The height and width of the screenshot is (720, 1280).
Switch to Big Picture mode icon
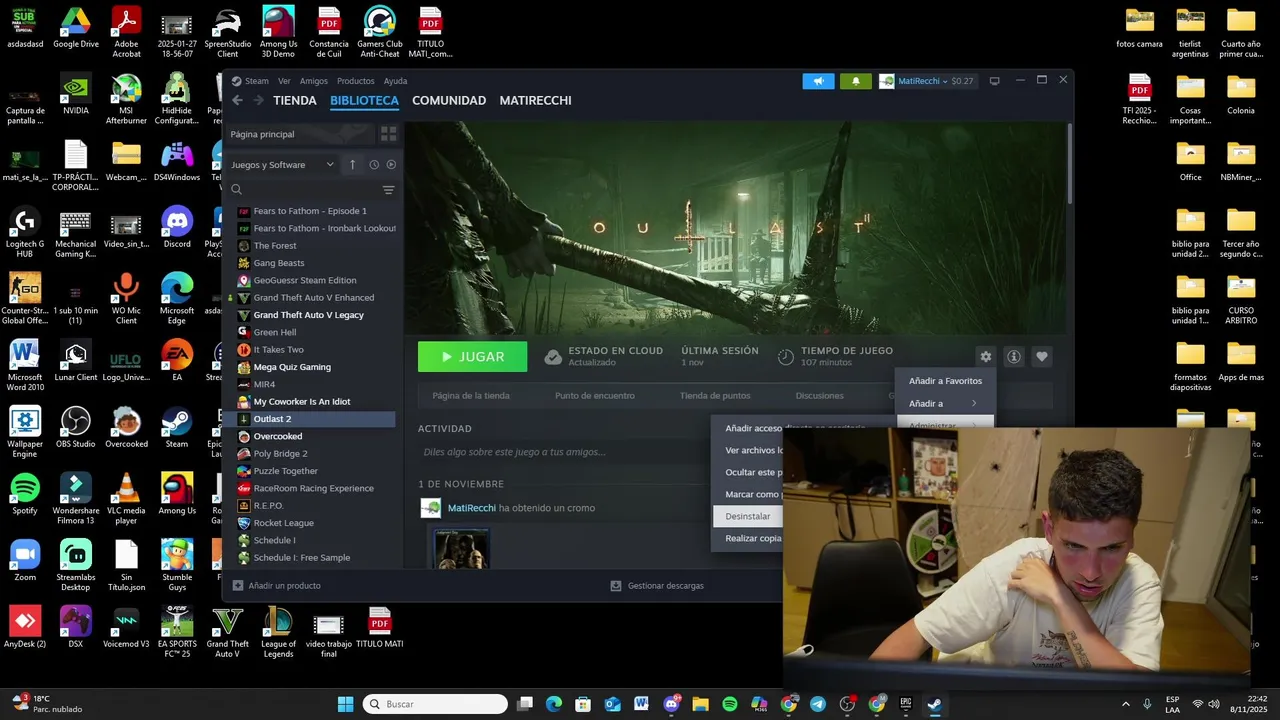click(994, 81)
